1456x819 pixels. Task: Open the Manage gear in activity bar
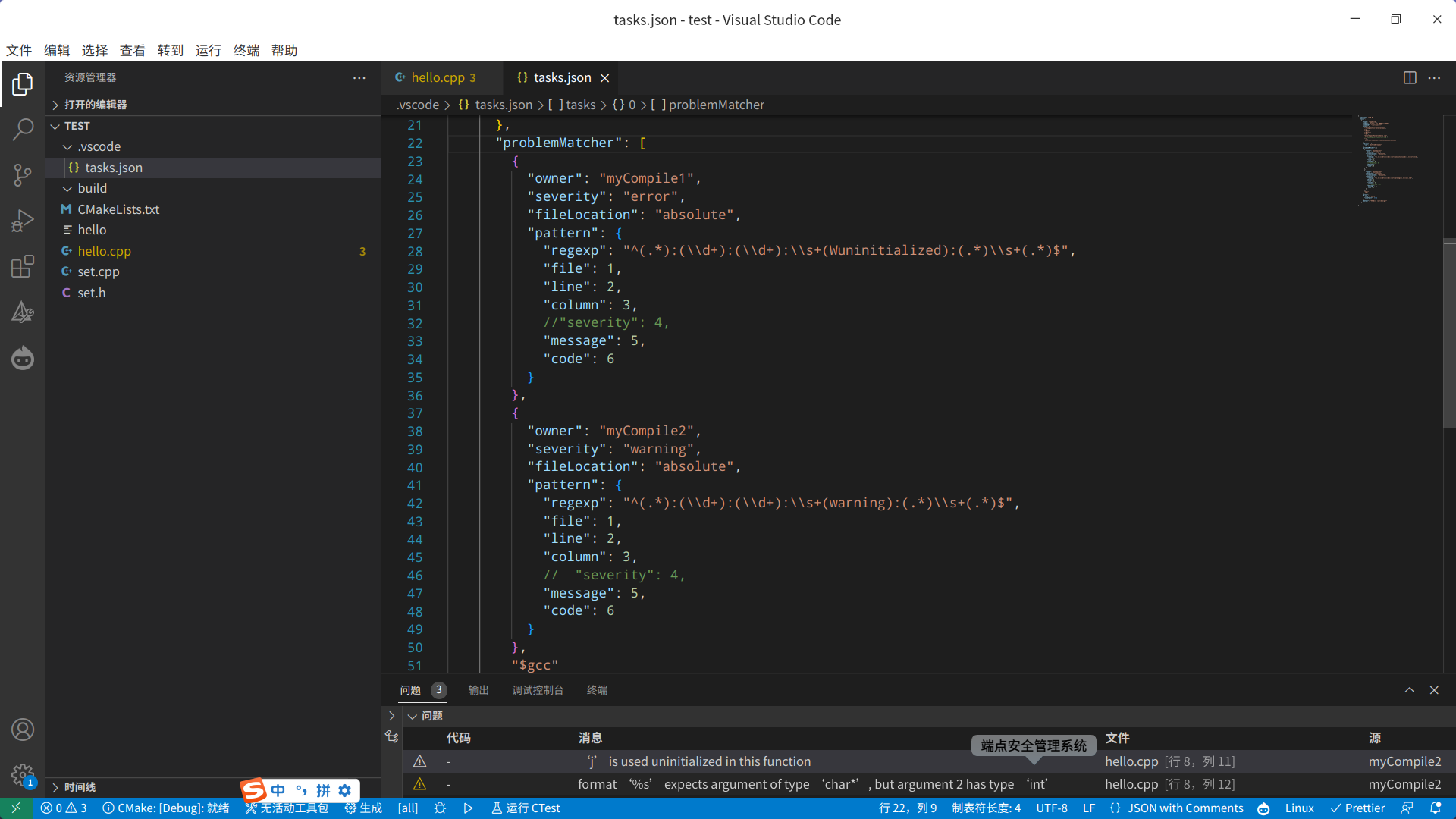pos(23,774)
